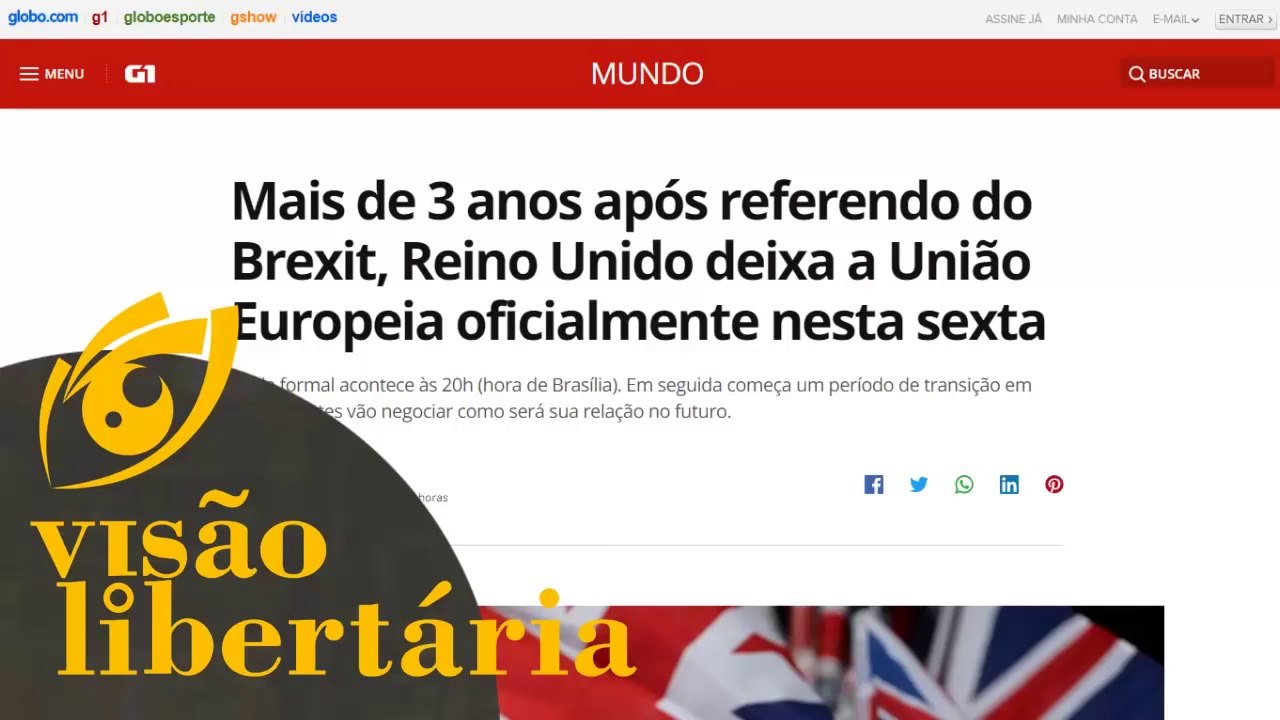The height and width of the screenshot is (720, 1280).
Task: Open the g1 link in top bar
Action: [x=100, y=17]
